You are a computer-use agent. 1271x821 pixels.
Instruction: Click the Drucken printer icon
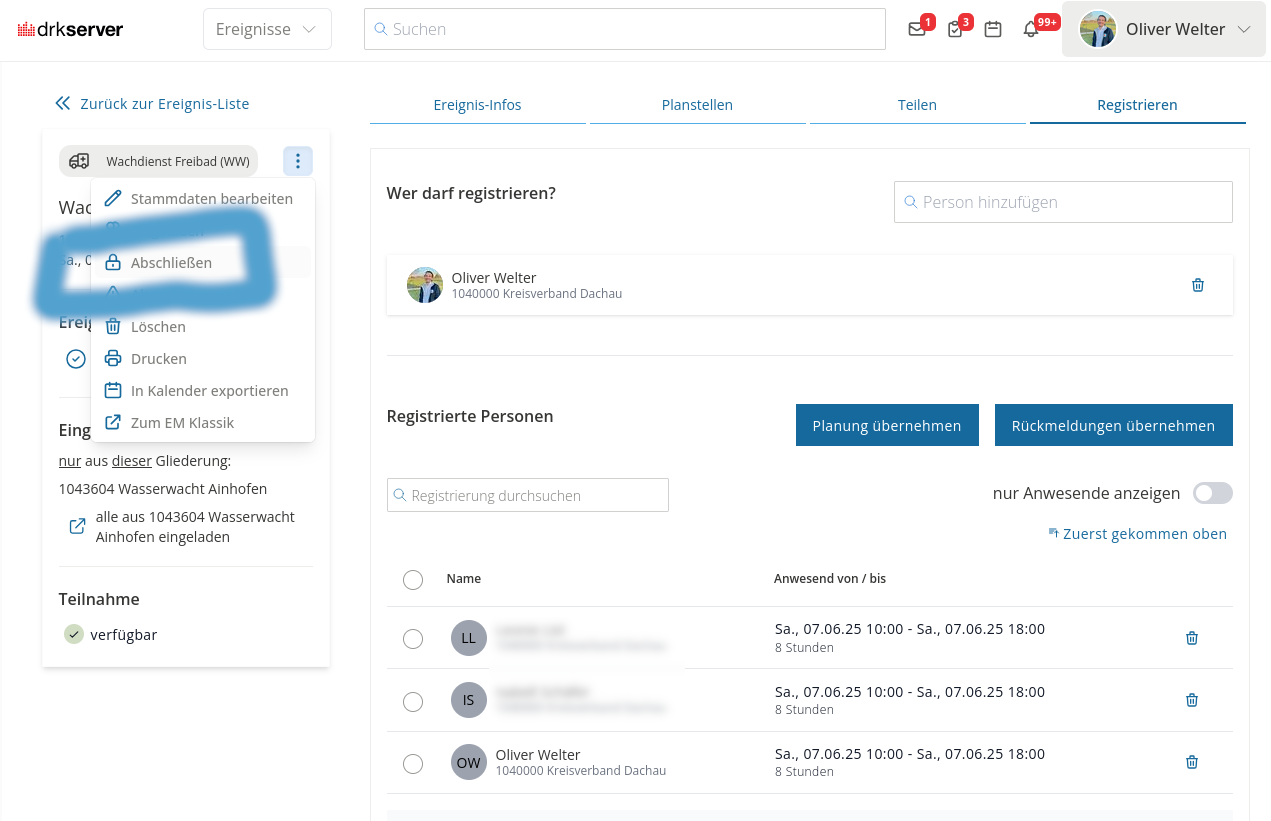[114, 358]
